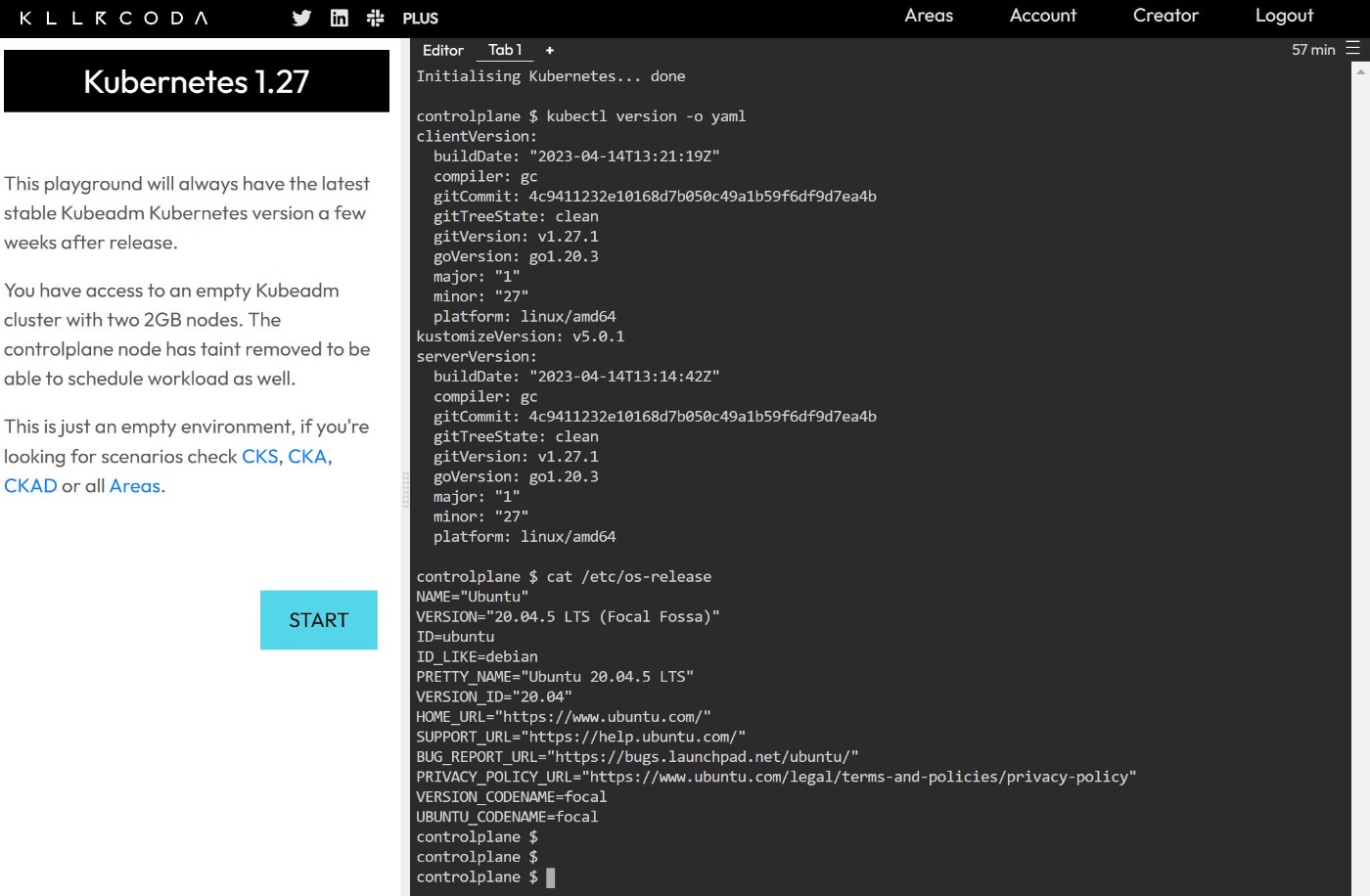Open the CKA scenarios link
Image resolution: width=1370 pixels, height=896 pixels.
coord(307,457)
